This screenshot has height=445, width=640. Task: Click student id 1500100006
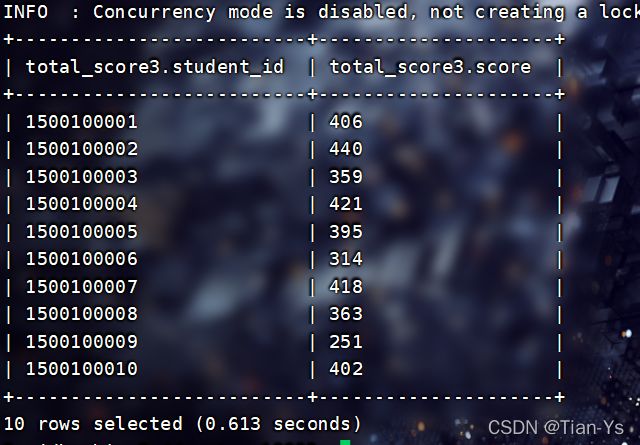coord(82,259)
